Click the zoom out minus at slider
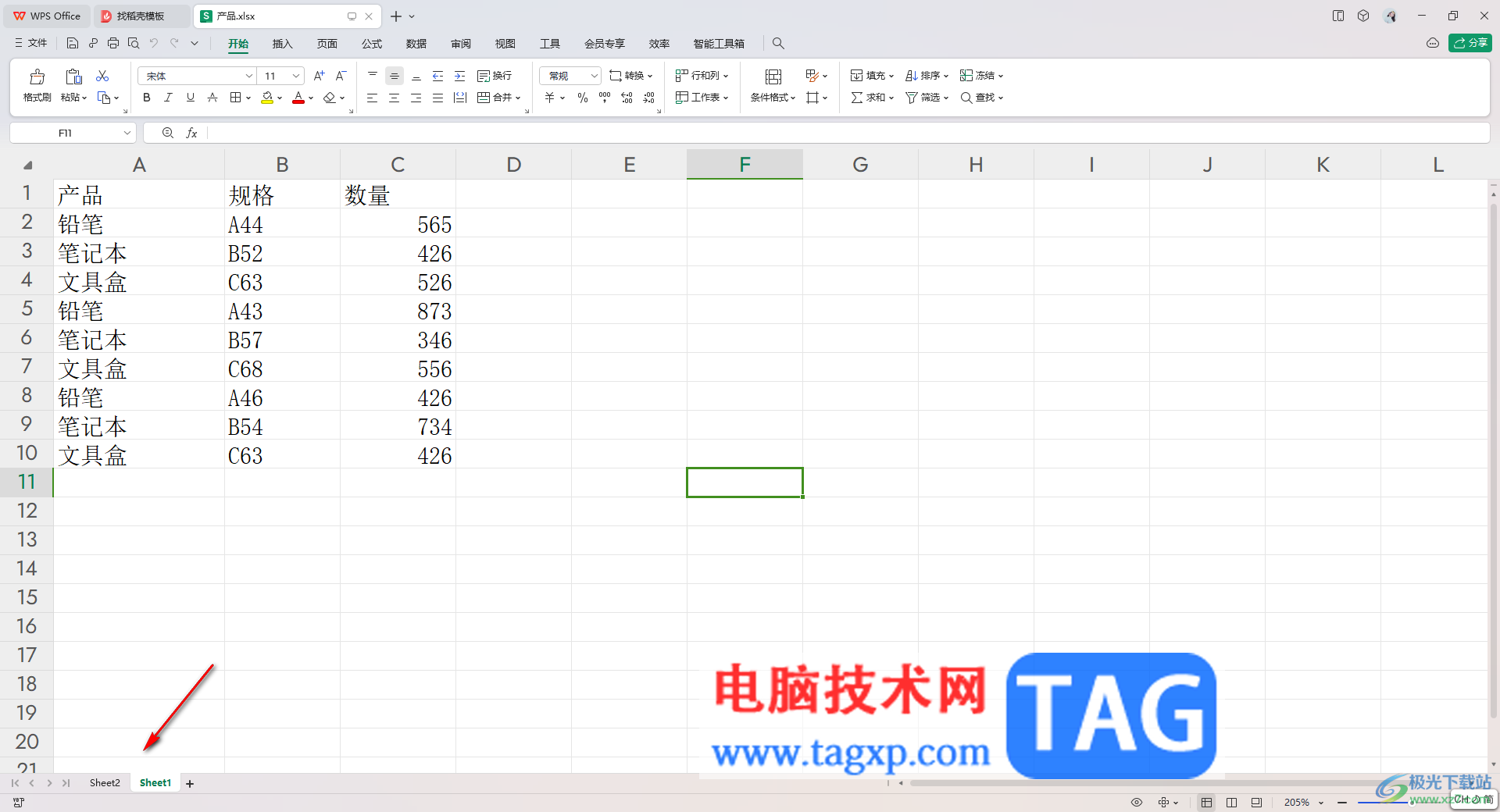Viewport: 1500px width, 812px height. pos(1342,803)
